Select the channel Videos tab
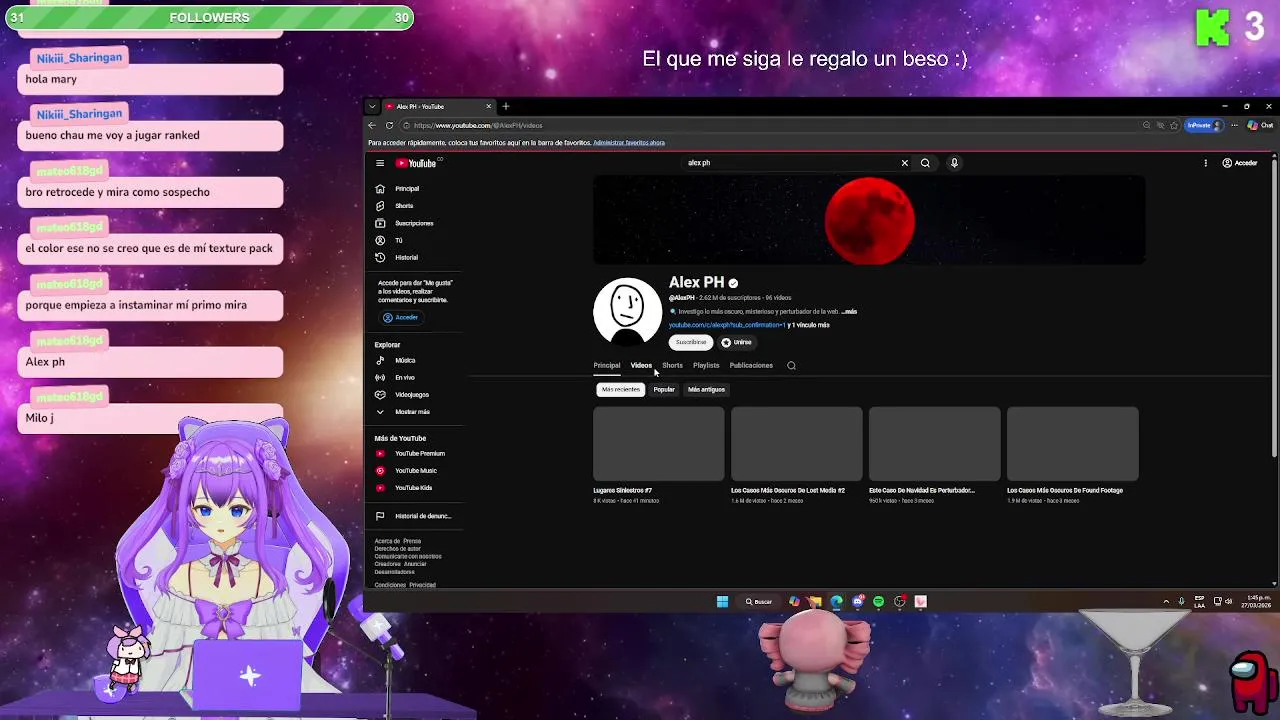 pyautogui.click(x=641, y=366)
